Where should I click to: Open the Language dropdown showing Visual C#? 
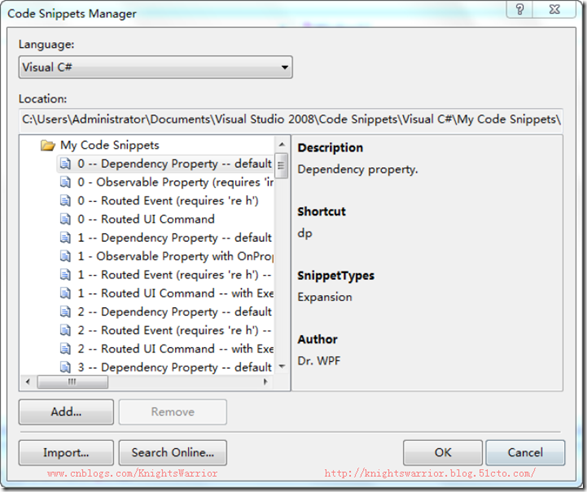pos(155,67)
